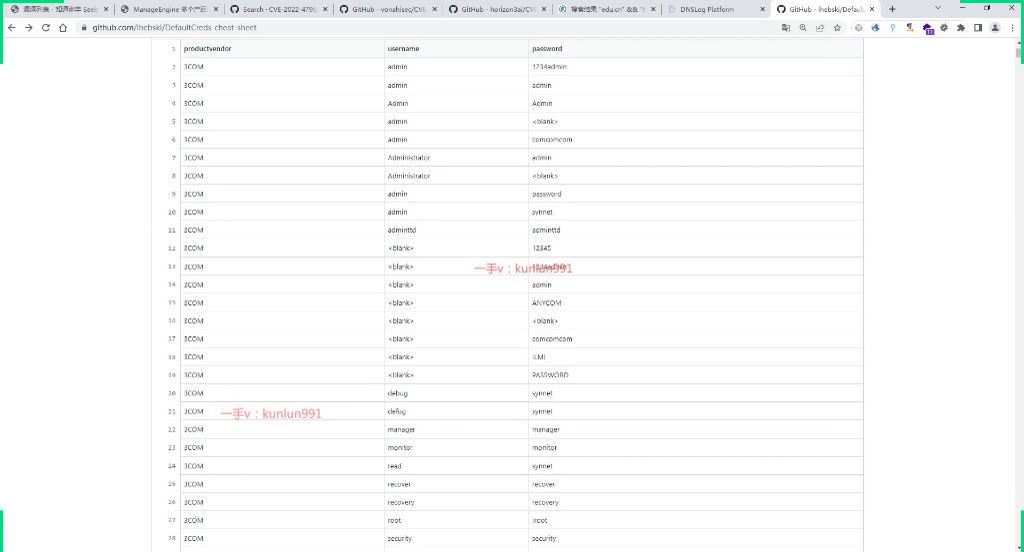Close the ManageEngine tab
The width and height of the screenshot is (1024, 552).
click(x=216, y=9)
